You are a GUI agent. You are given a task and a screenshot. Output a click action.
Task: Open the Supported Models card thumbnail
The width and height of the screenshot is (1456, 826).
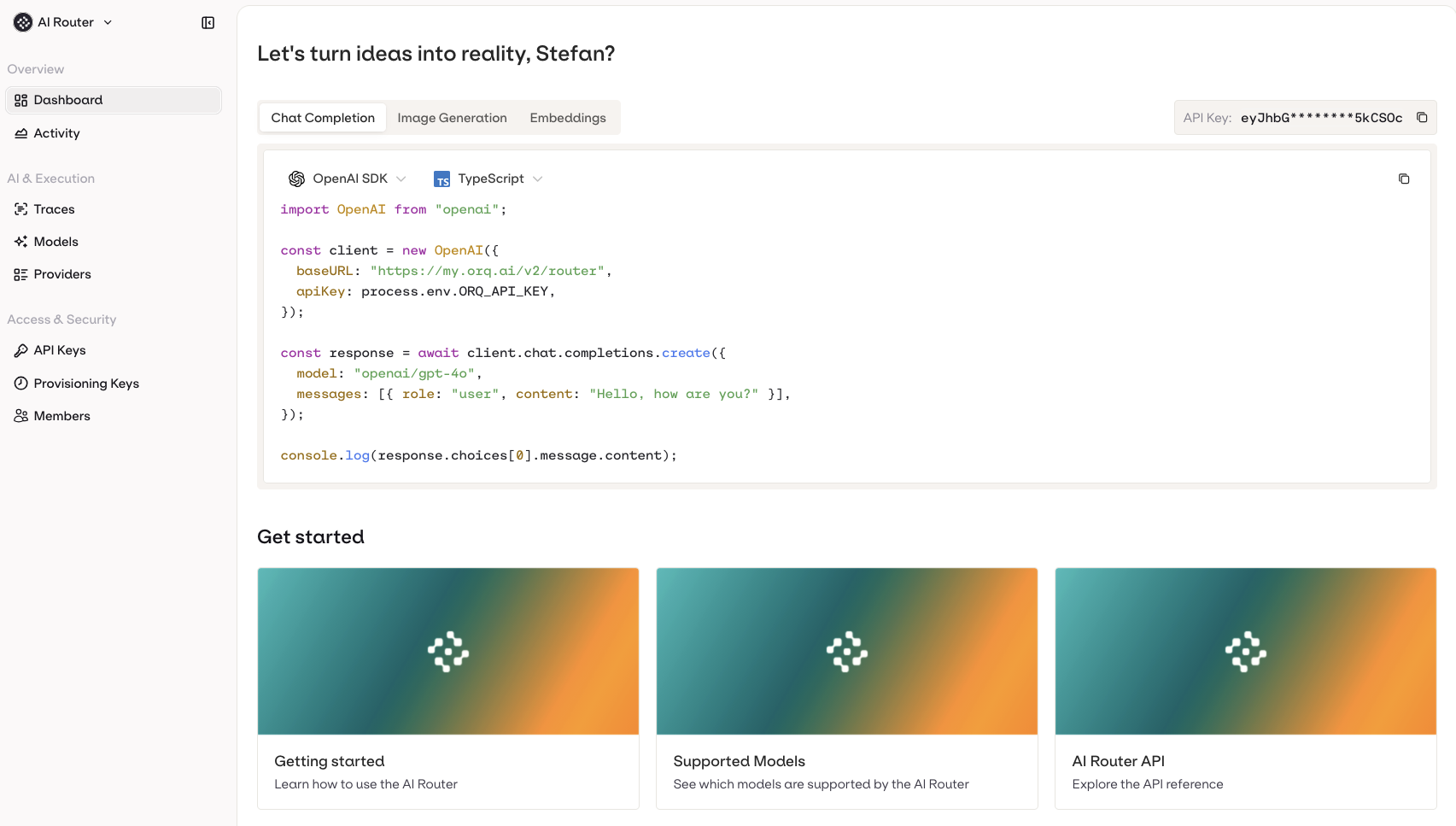pos(847,651)
